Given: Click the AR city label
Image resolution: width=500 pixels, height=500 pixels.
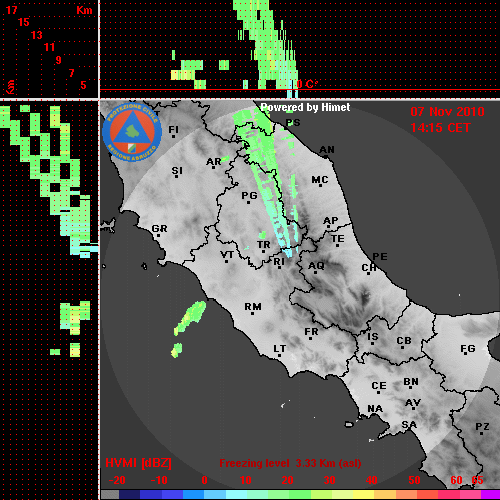Looking at the screenshot, I should tap(214, 162).
